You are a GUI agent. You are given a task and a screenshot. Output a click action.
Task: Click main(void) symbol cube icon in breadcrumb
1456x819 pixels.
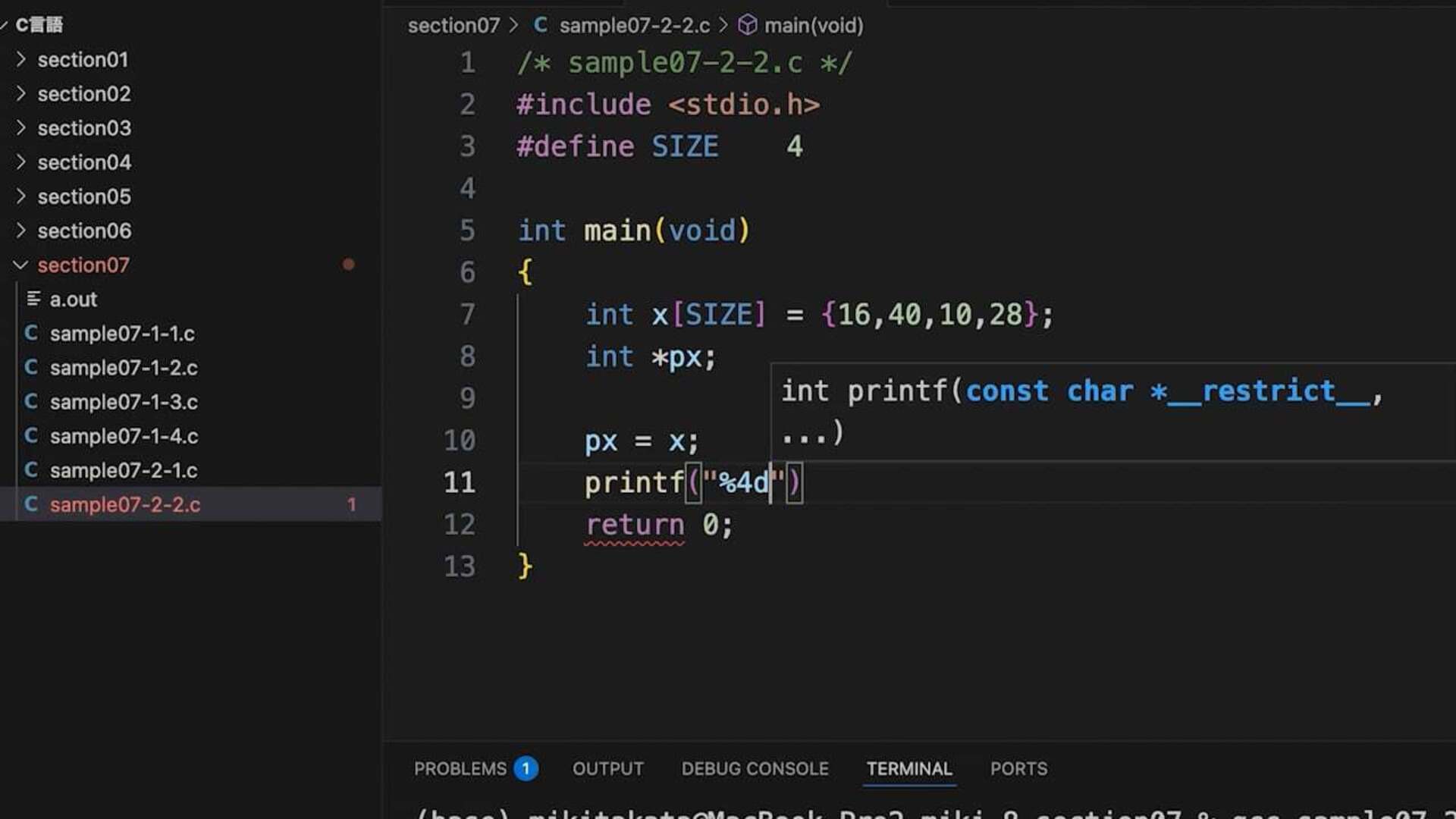pos(748,25)
